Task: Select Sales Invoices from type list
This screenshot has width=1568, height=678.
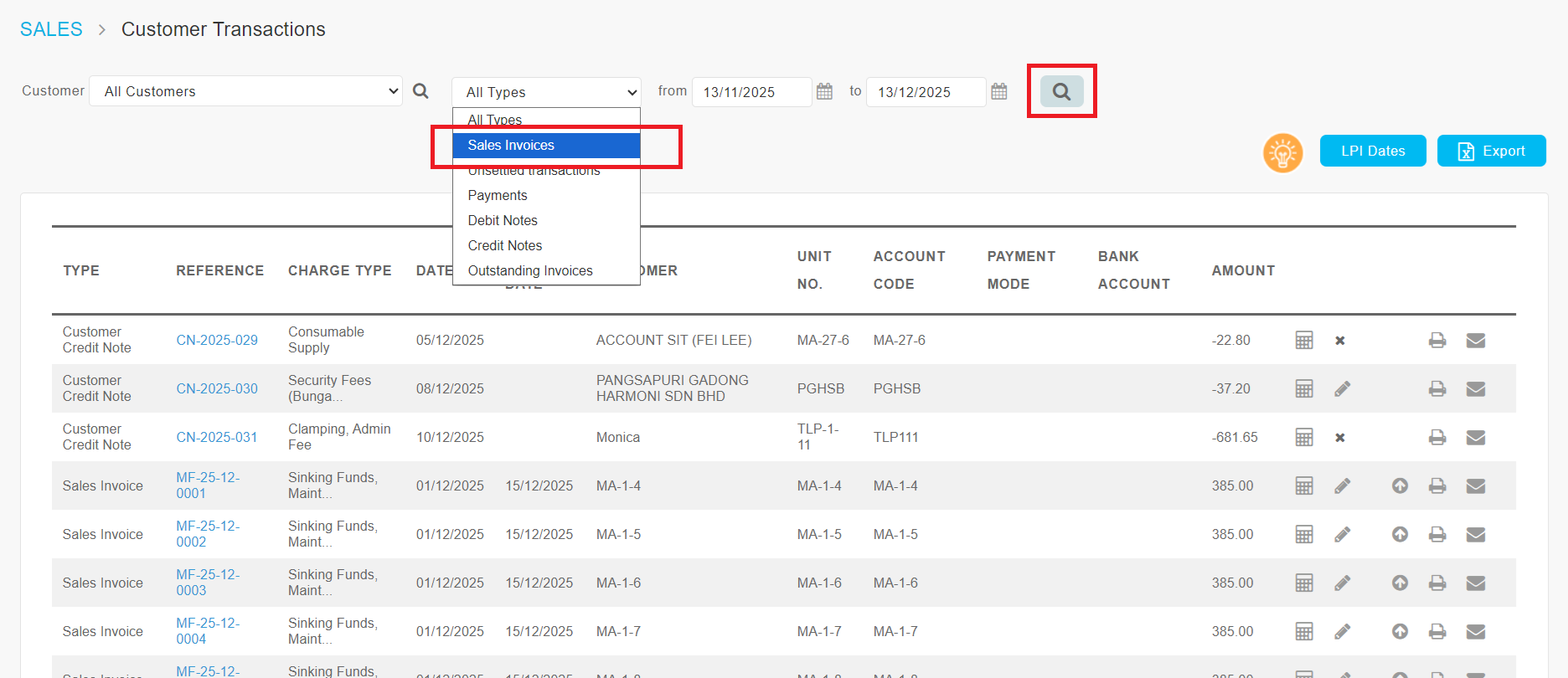Action: pyautogui.click(x=511, y=146)
